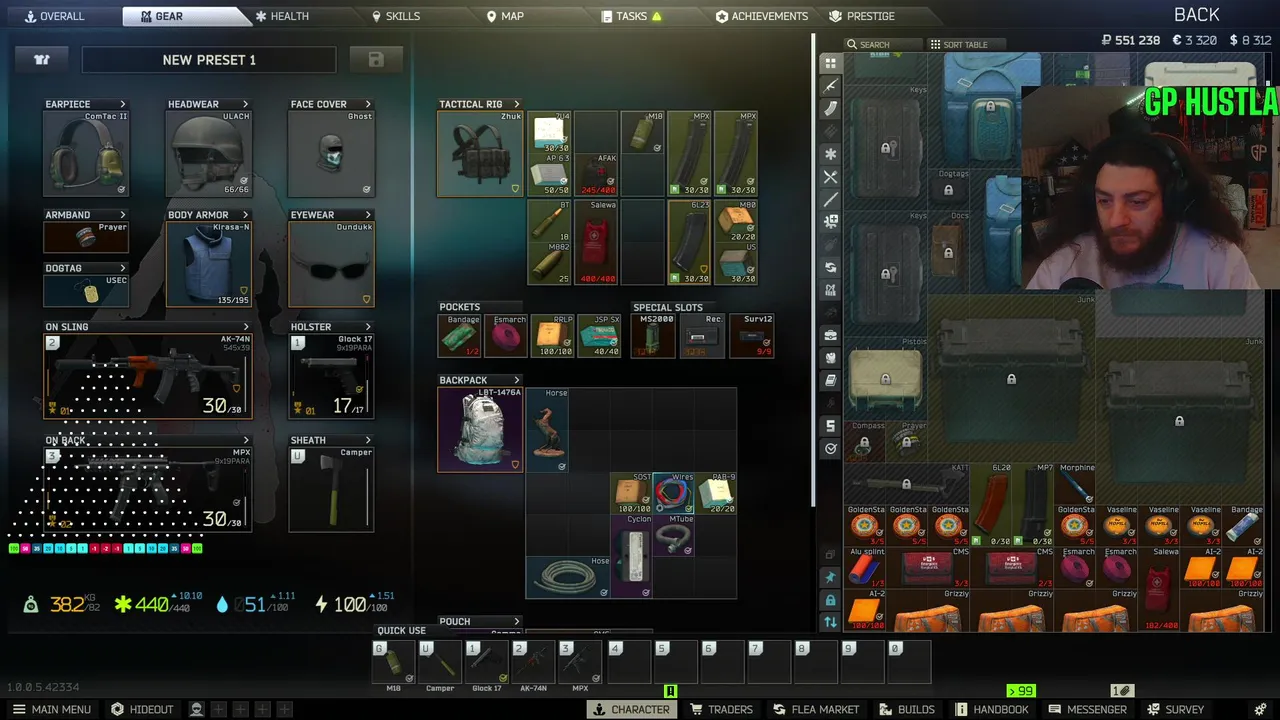Click the BACK button

pyautogui.click(x=1196, y=15)
